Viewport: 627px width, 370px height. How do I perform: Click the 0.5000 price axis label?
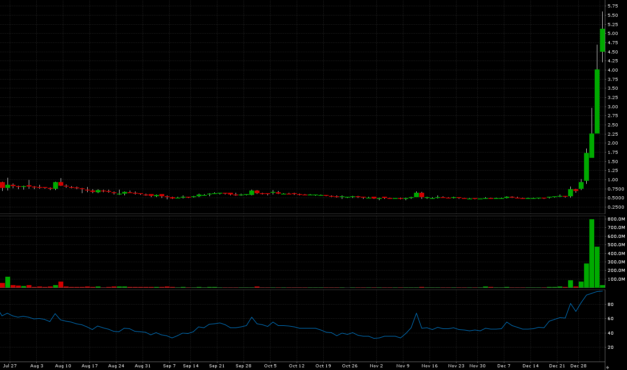615,198
